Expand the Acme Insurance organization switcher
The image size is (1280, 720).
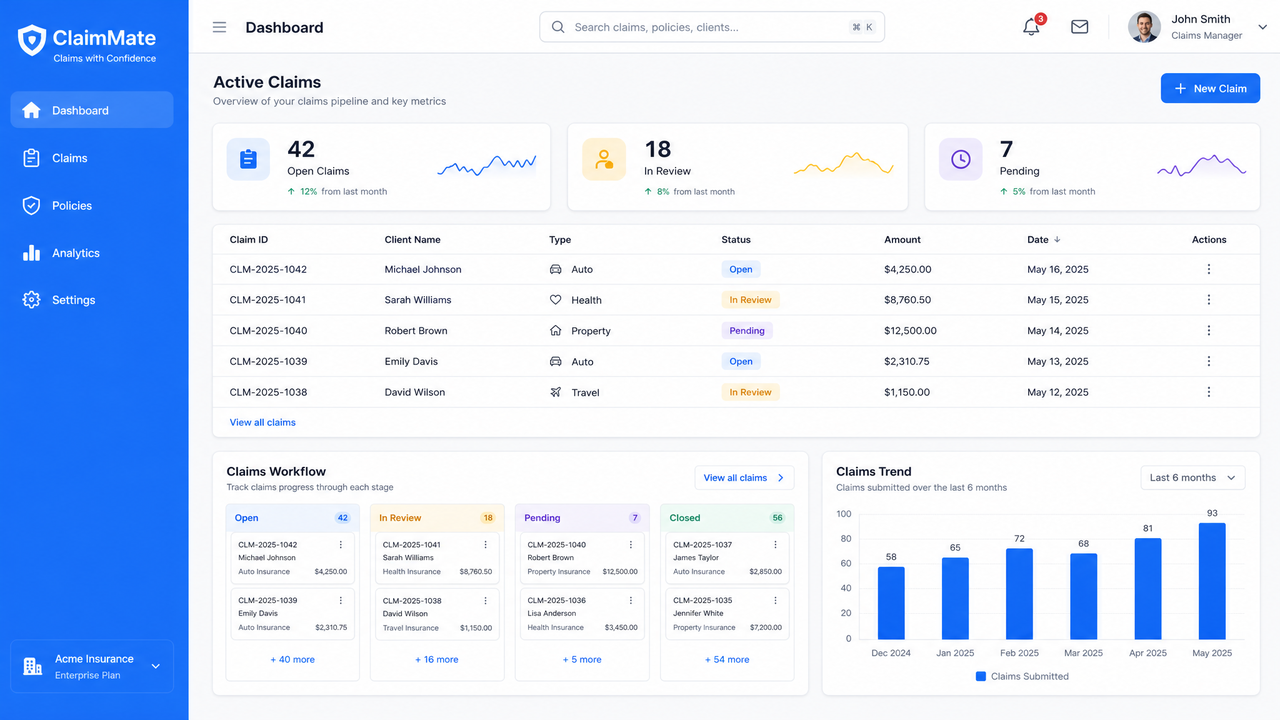tap(92, 666)
